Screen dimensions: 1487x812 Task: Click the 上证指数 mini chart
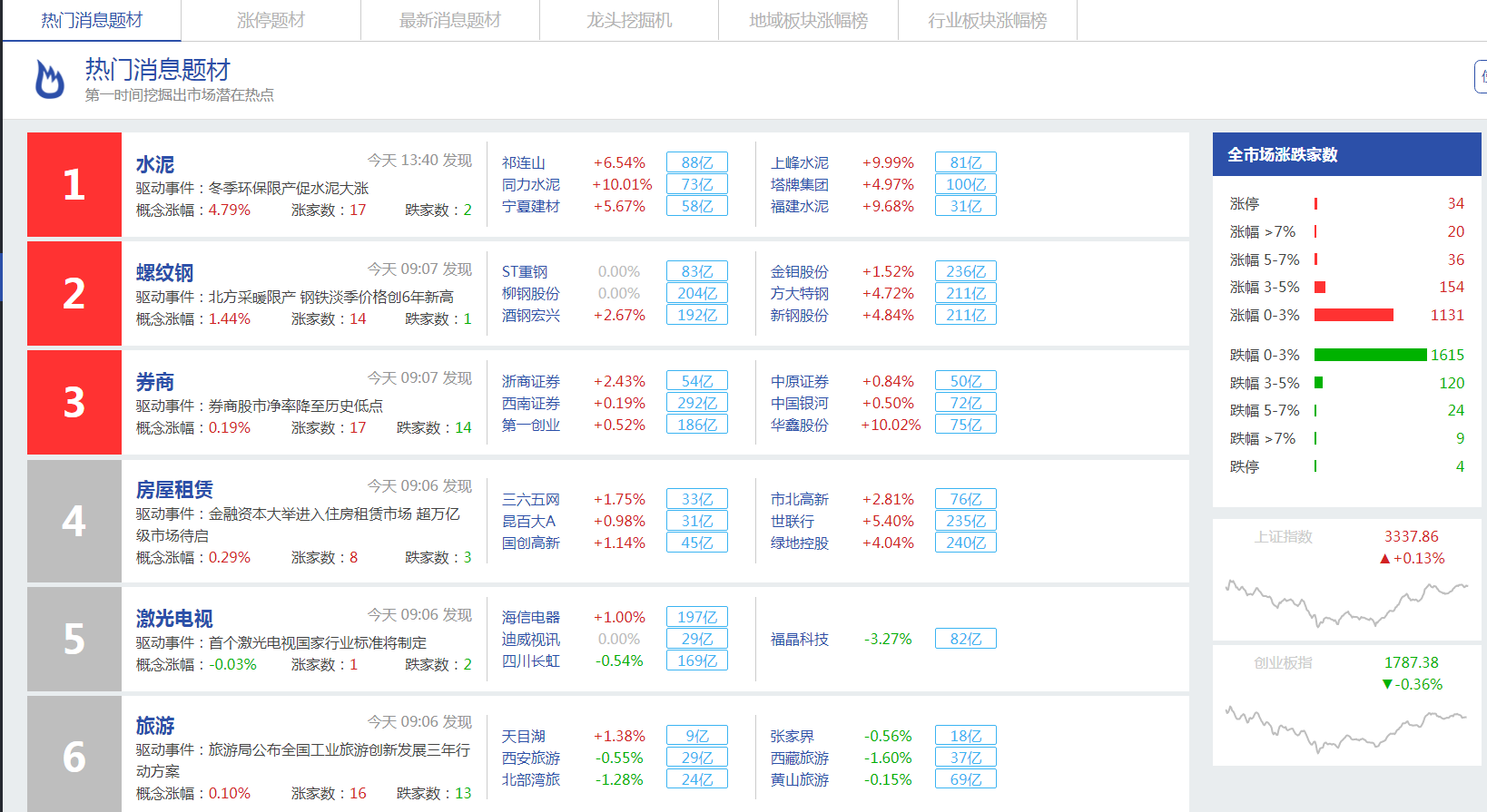tap(1346, 602)
